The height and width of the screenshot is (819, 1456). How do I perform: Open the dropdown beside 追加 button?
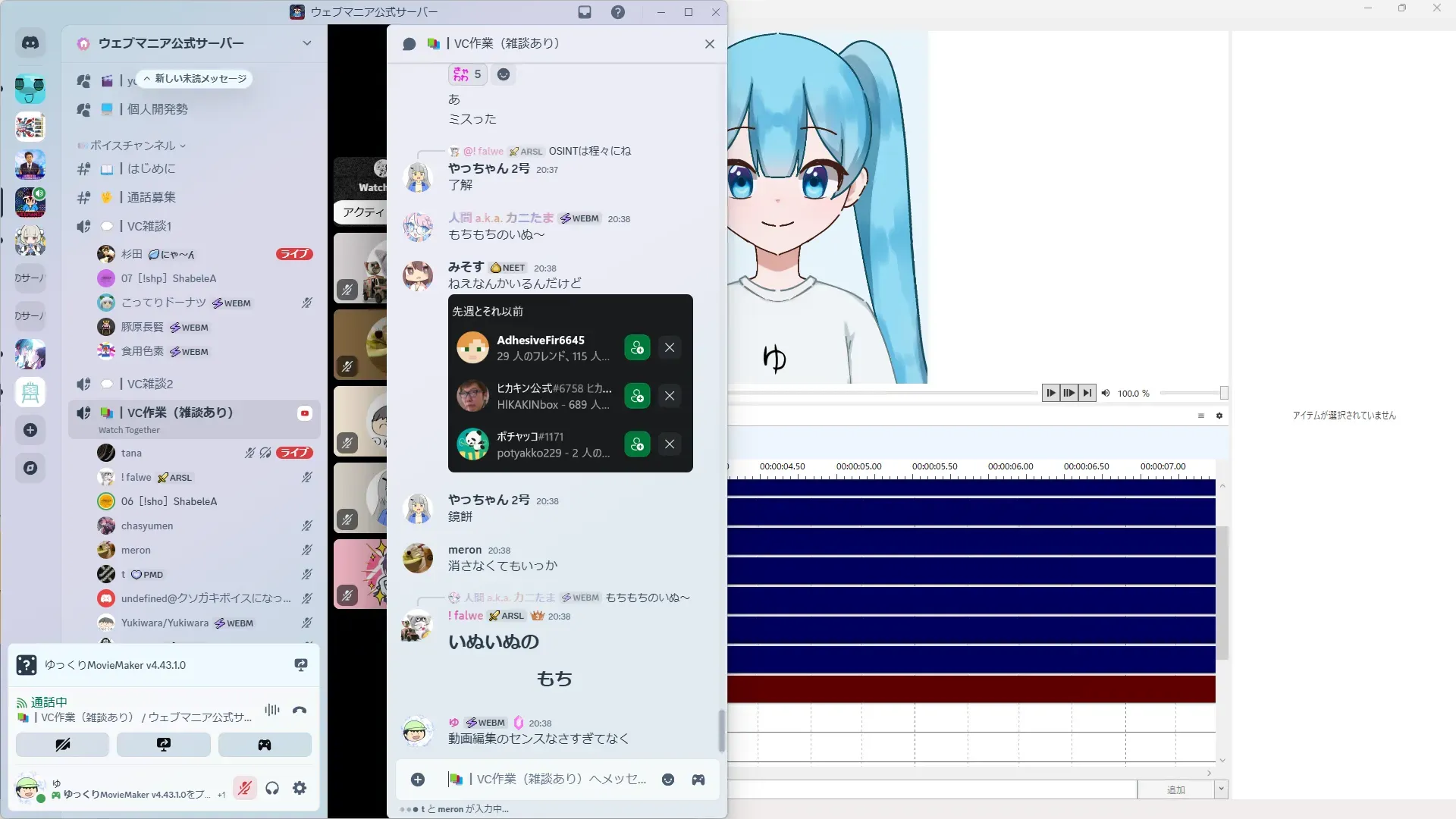[x=1221, y=789]
